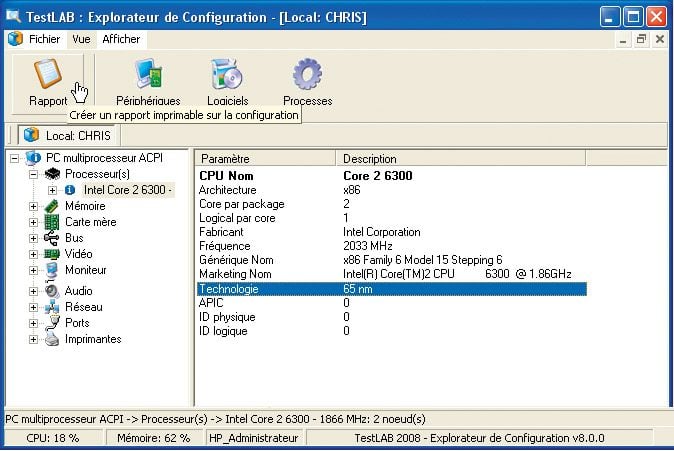Select the Carte mère tree label
This screenshot has height=451, width=674.
[91, 222]
